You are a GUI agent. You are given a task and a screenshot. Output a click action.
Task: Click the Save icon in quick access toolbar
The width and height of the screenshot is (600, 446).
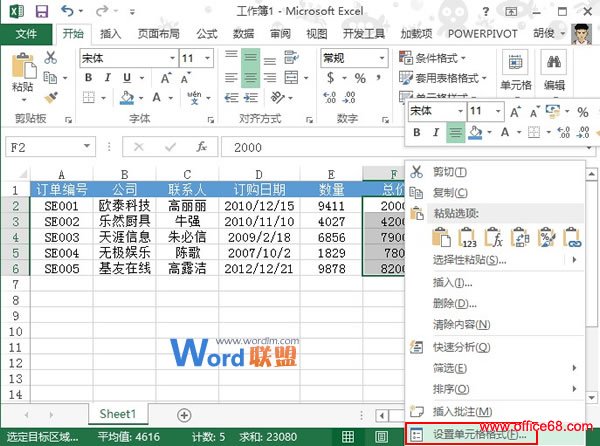coord(42,11)
